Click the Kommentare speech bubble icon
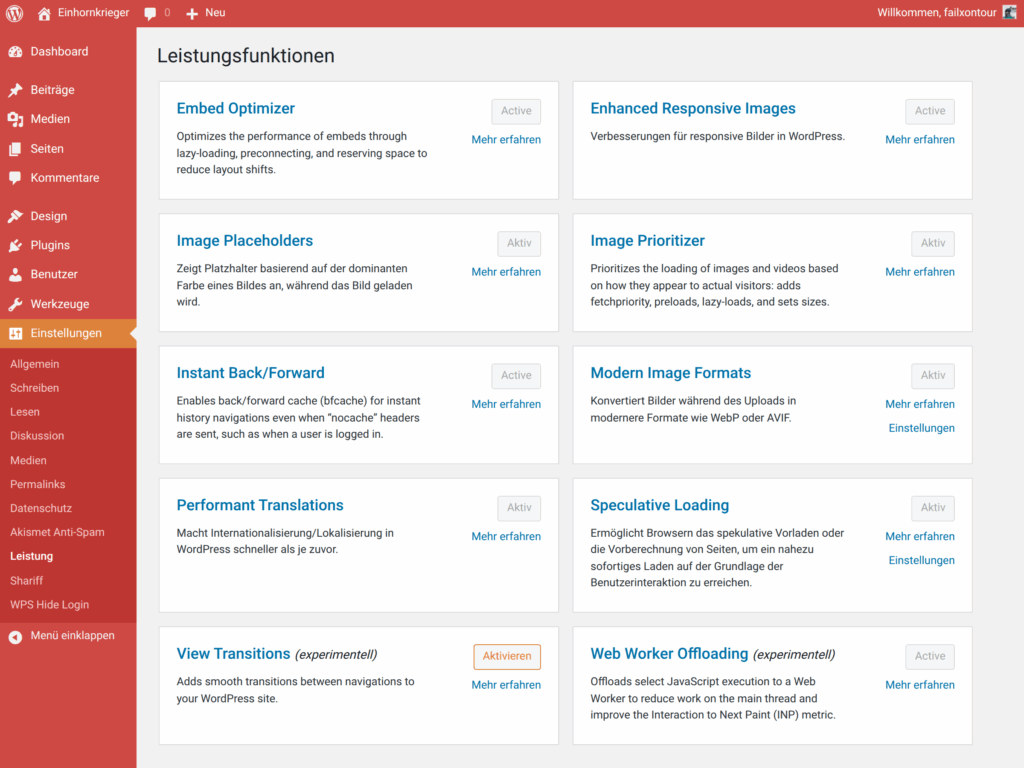The height and width of the screenshot is (768, 1024). coord(16,178)
